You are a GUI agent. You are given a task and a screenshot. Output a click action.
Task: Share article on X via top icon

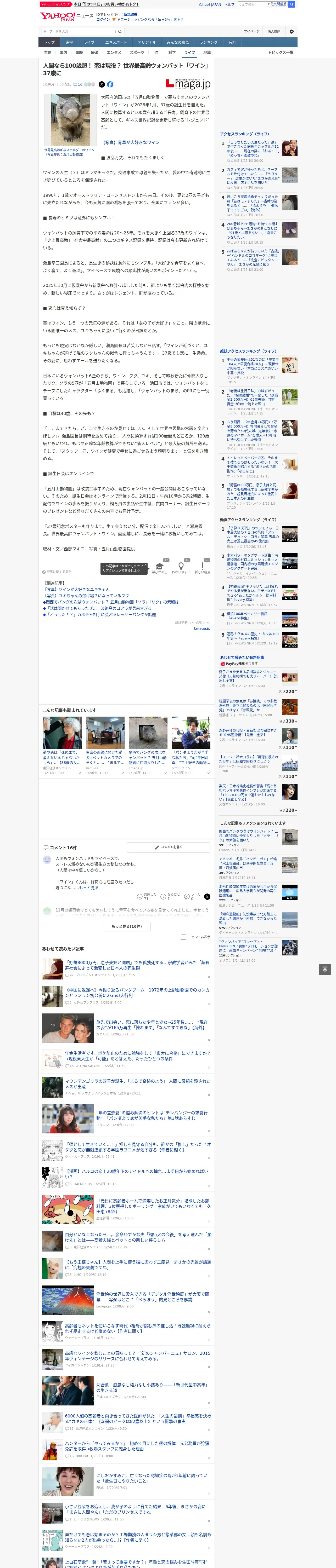[x=102, y=85]
